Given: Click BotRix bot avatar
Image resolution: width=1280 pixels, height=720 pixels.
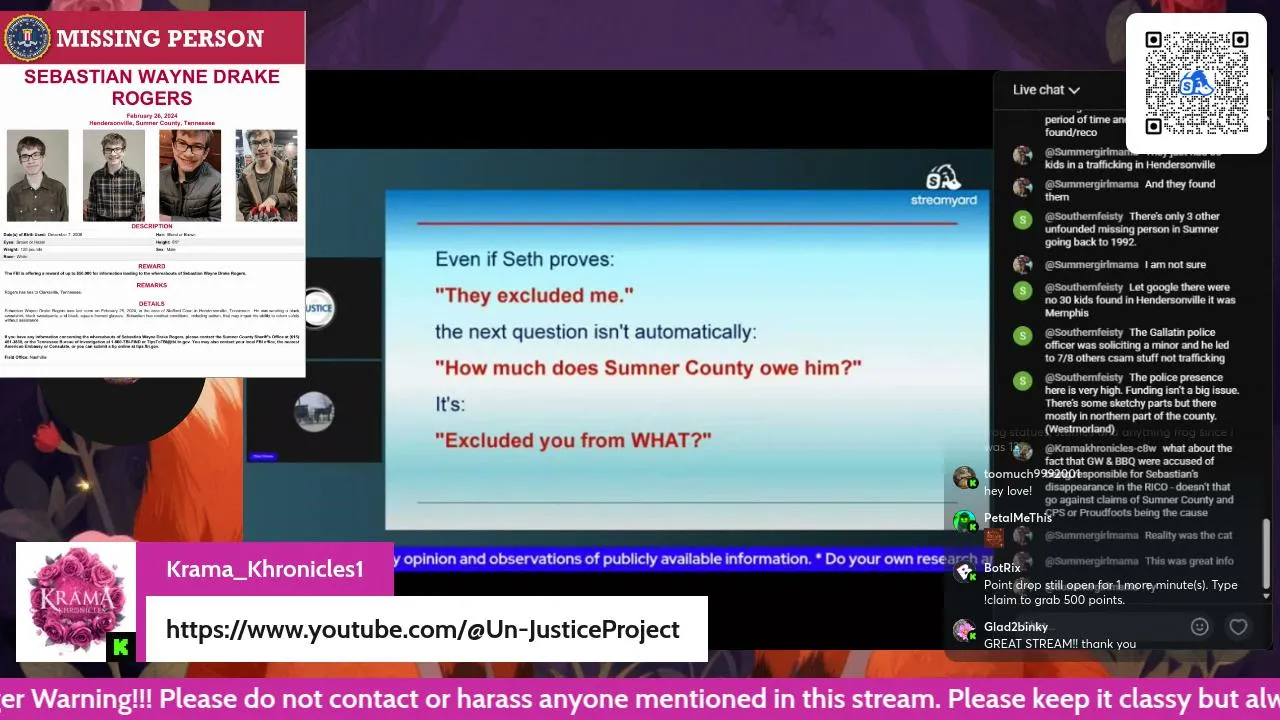Looking at the screenshot, I should coord(964,572).
